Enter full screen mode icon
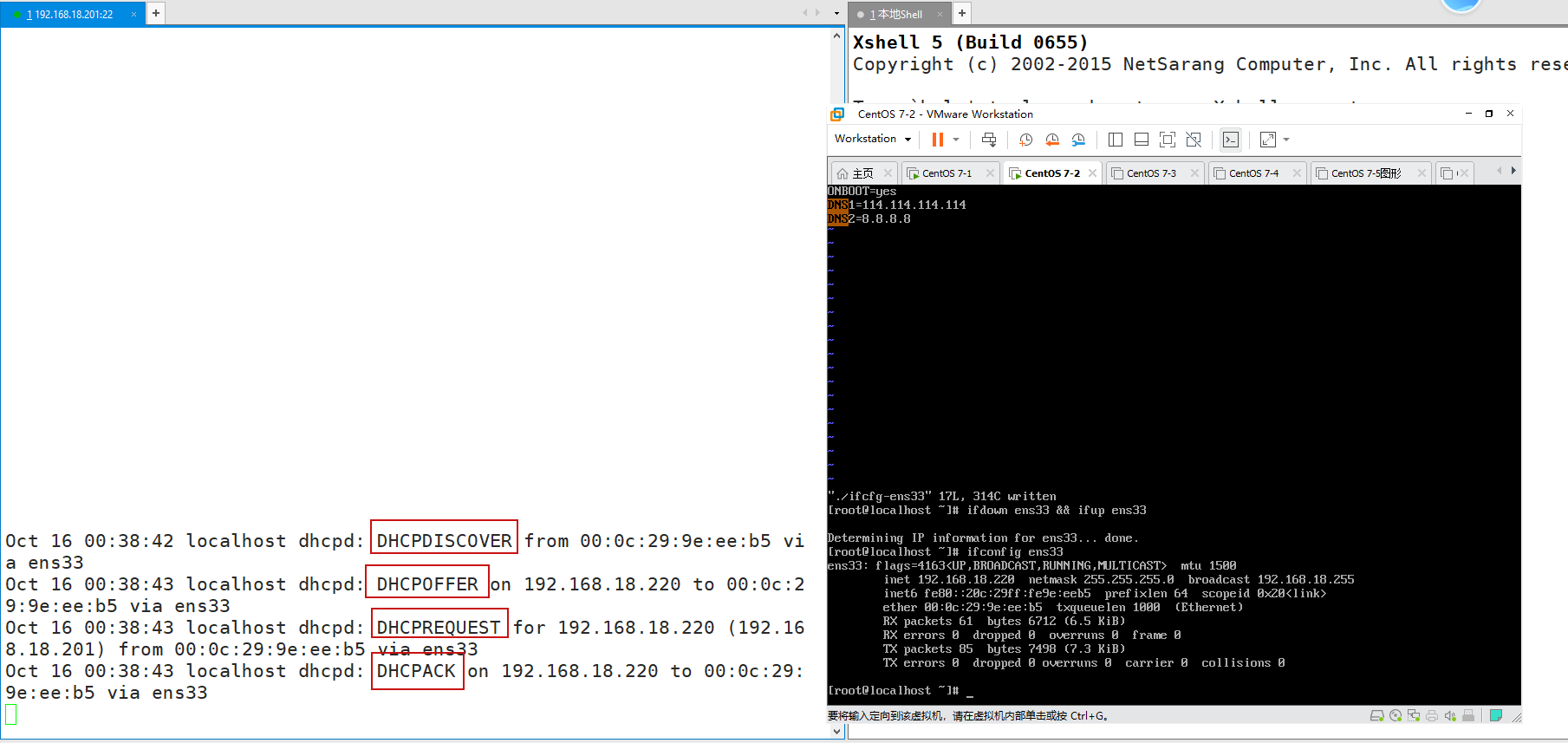The height and width of the screenshot is (743, 1568). 1168,140
